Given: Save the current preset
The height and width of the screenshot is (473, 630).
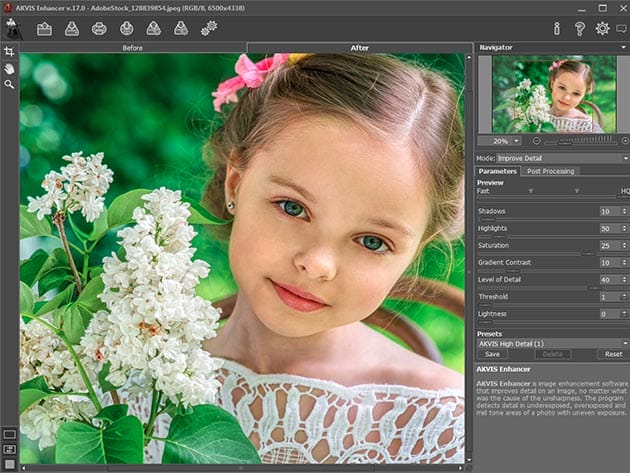Looking at the screenshot, I should (x=492, y=354).
